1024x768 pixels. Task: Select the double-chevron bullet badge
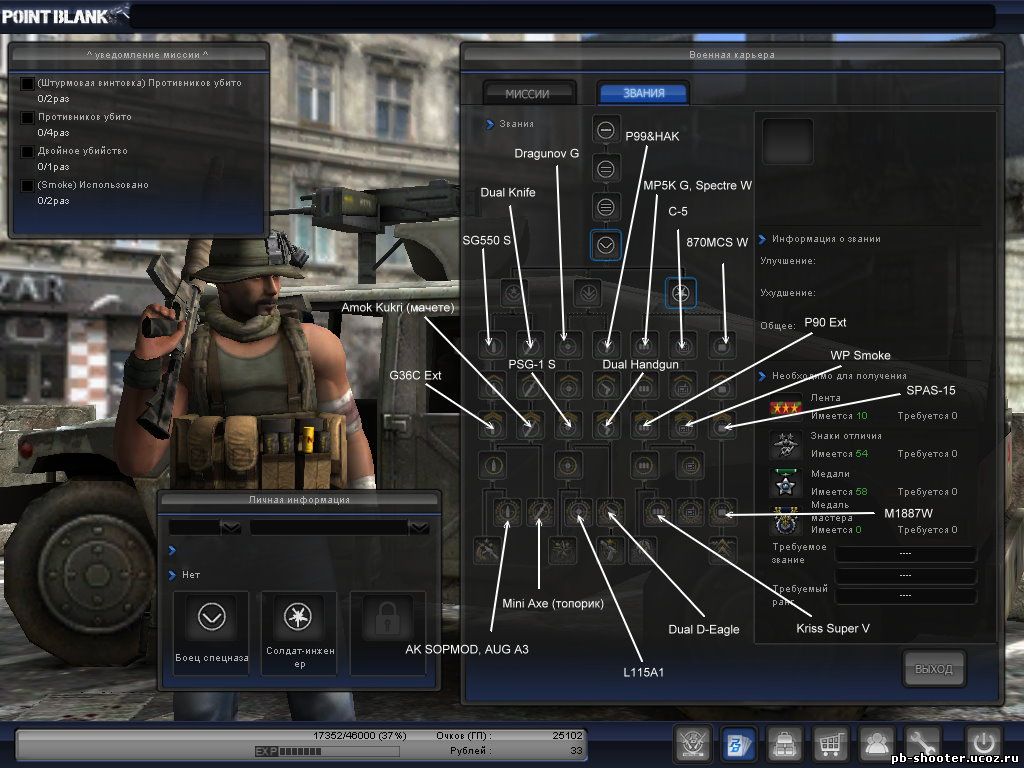(x=492, y=426)
